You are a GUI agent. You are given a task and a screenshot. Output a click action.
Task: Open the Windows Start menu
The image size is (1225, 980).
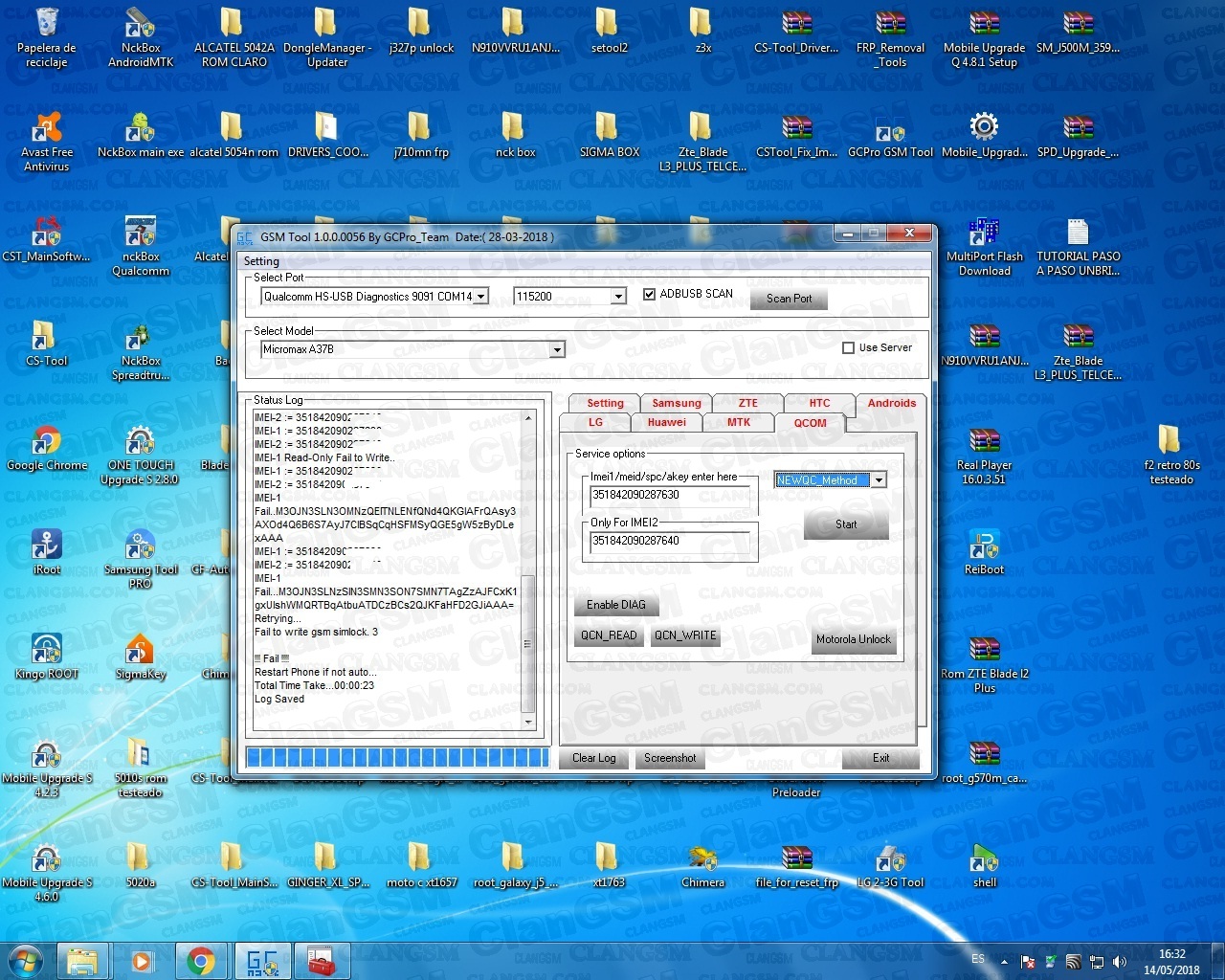(26, 960)
